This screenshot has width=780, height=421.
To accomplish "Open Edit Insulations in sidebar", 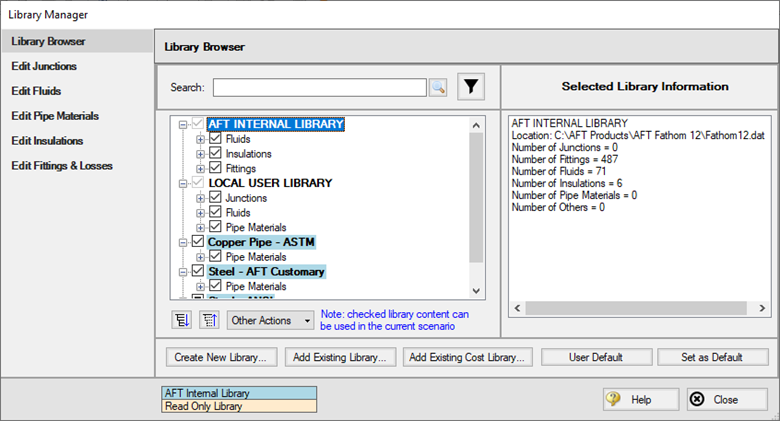I will (47, 141).
